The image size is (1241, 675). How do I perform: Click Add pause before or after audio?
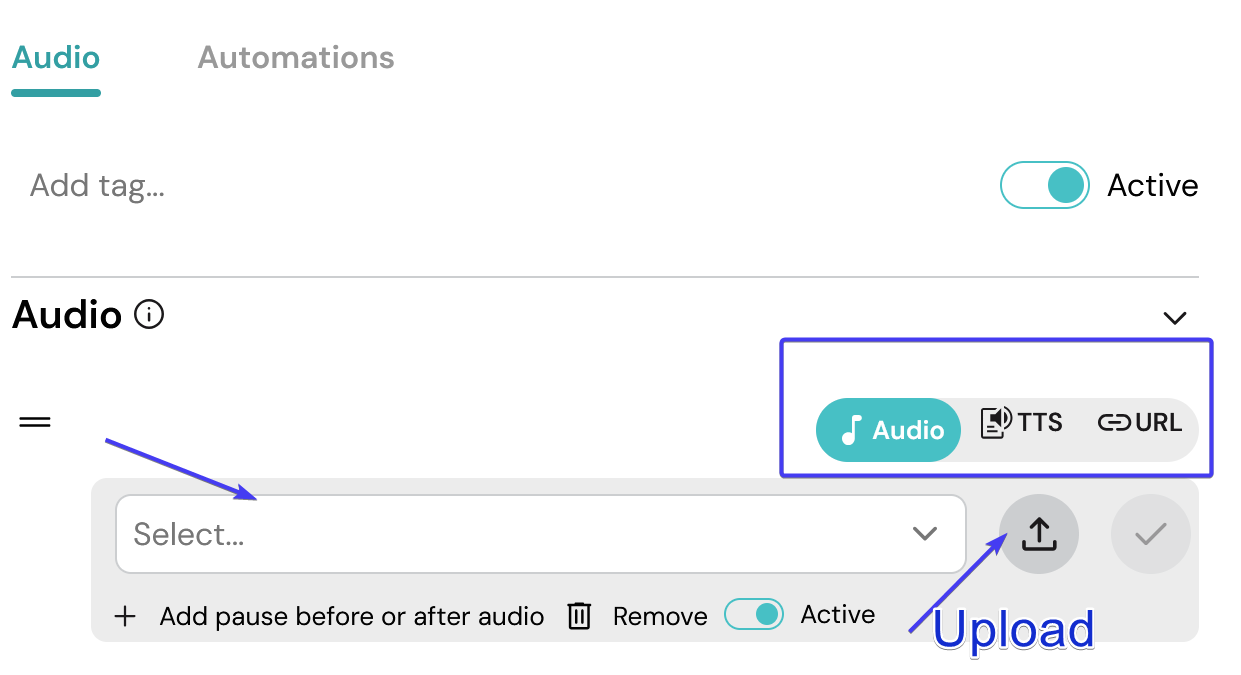pos(352,616)
